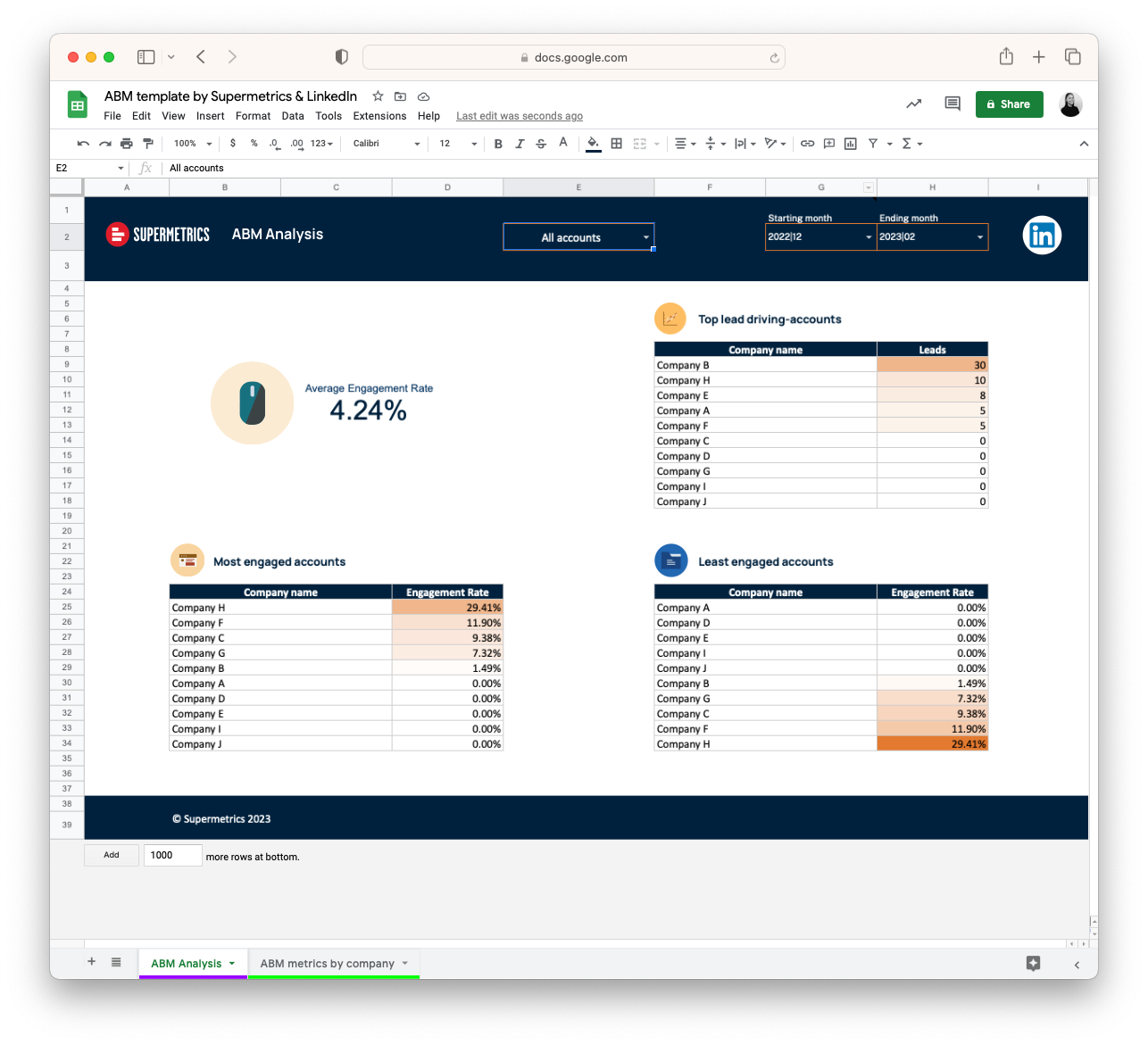Open the Extensions menu
This screenshot has height=1045, width=1148.
(x=379, y=116)
